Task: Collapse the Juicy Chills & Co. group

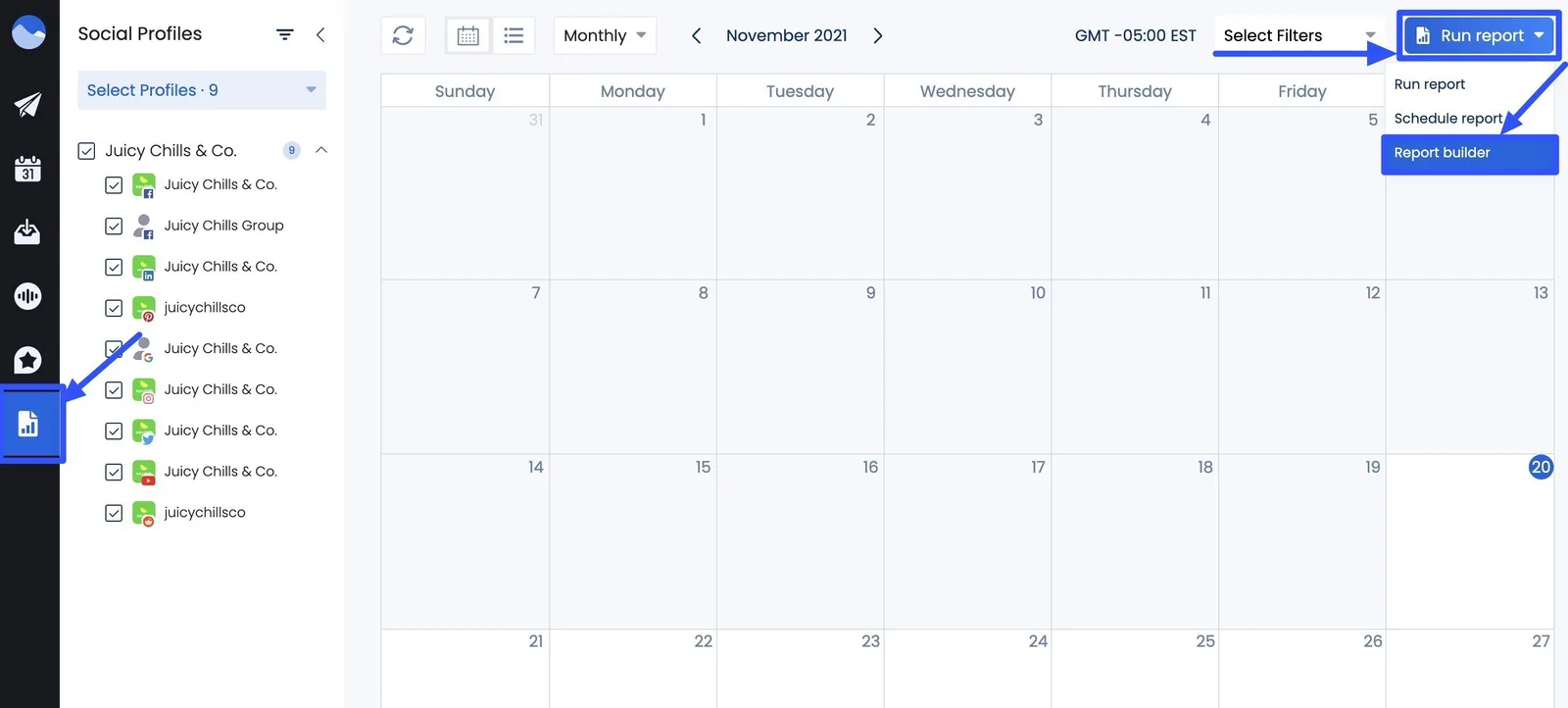Action: (321, 150)
